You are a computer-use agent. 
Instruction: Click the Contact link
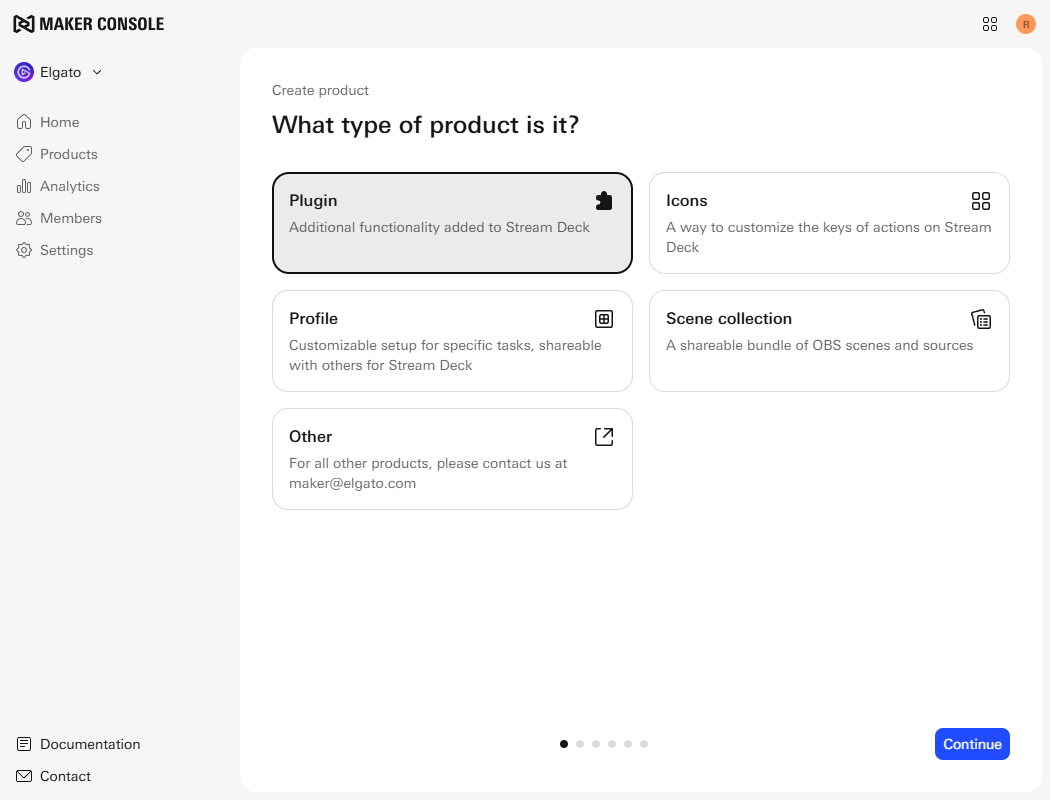[x=65, y=776]
